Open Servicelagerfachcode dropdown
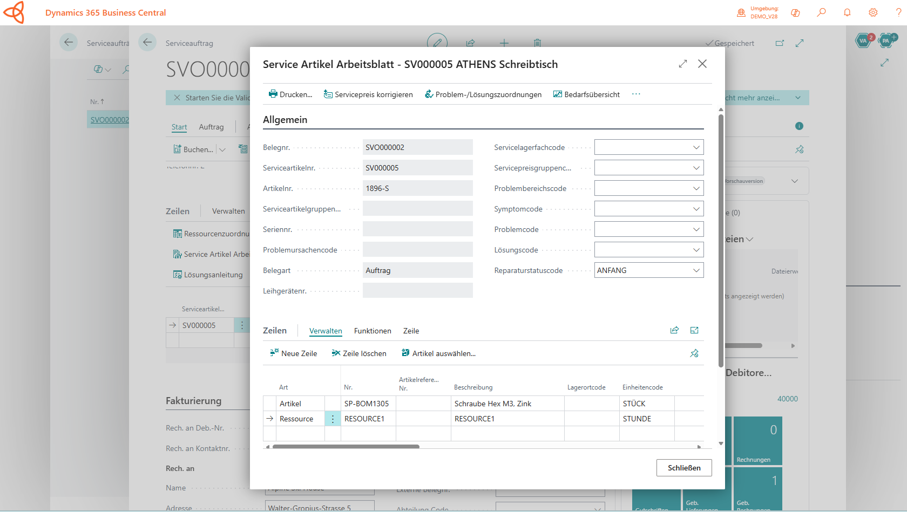This screenshot has width=907, height=512. pyautogui.click(x=696, y=148)
